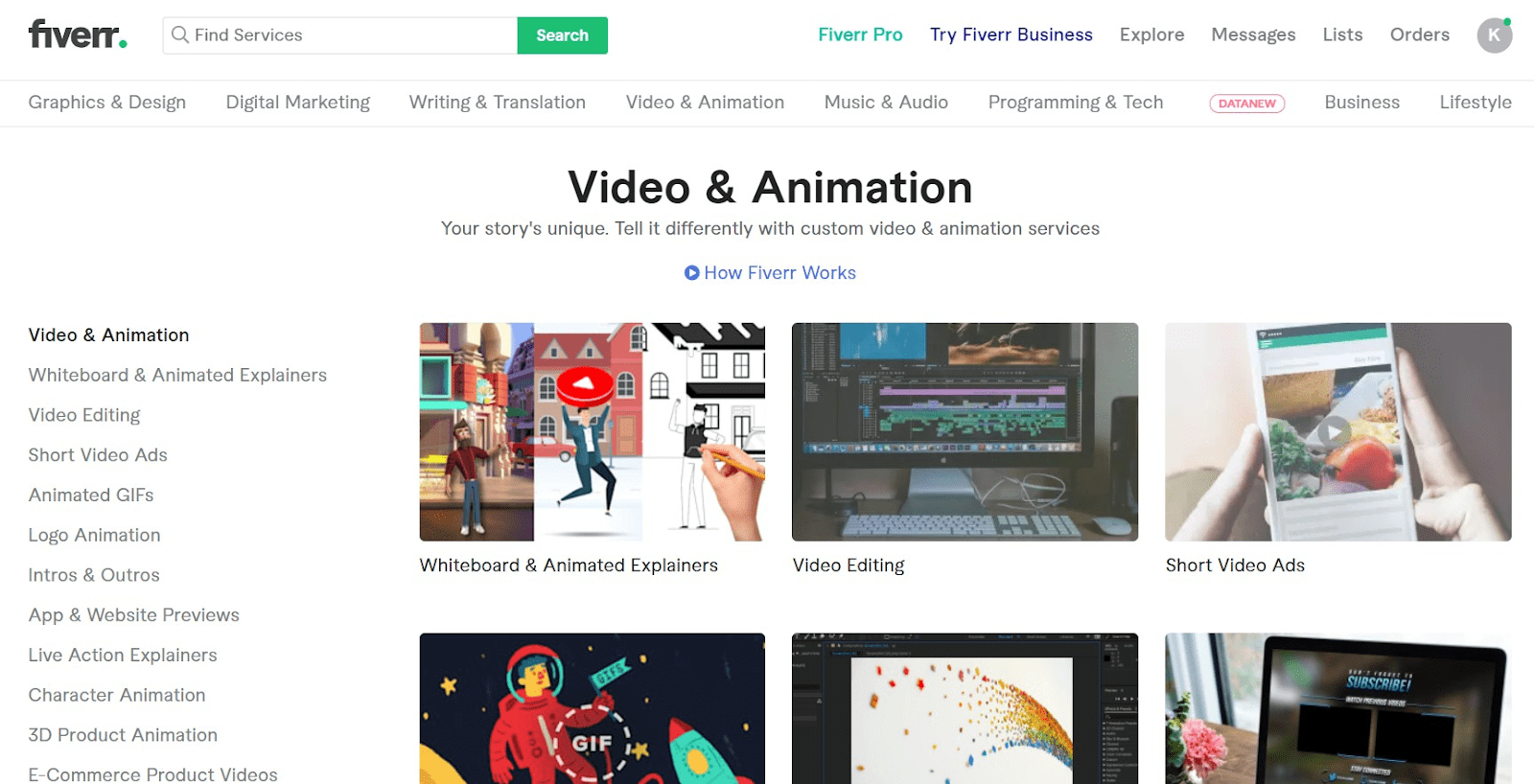
Task: Select Video & Animation category tab
Action: point(705,103)
